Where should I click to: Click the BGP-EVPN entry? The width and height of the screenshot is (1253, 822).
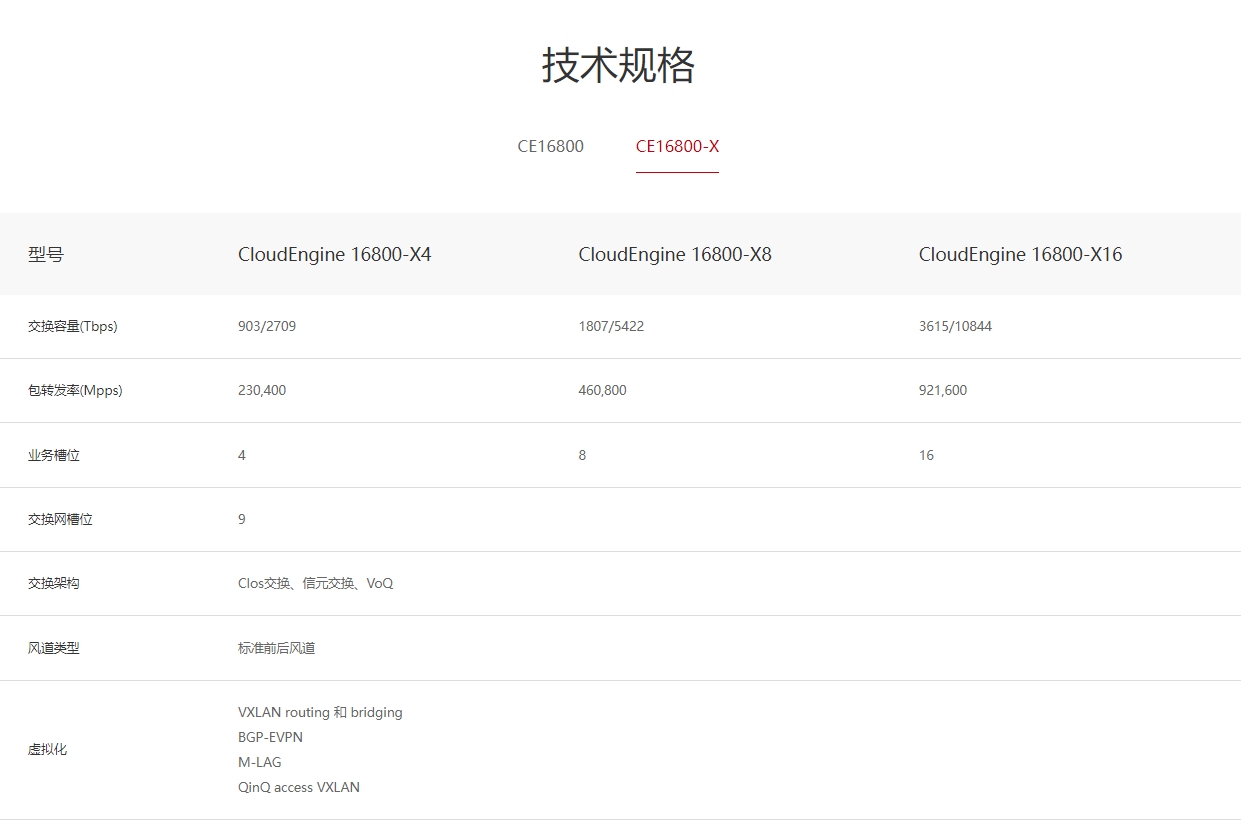270,737
